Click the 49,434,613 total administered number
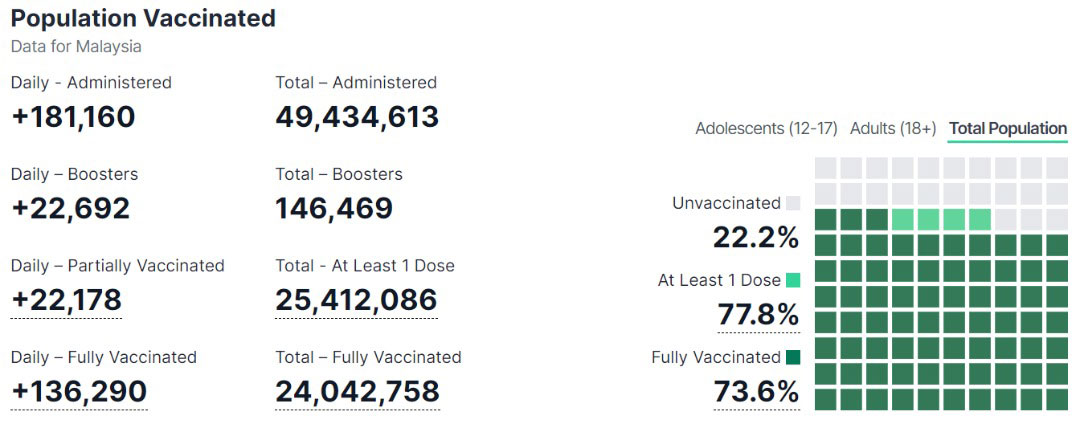This screenshot has width=1080, height=428. click(357, 117)
